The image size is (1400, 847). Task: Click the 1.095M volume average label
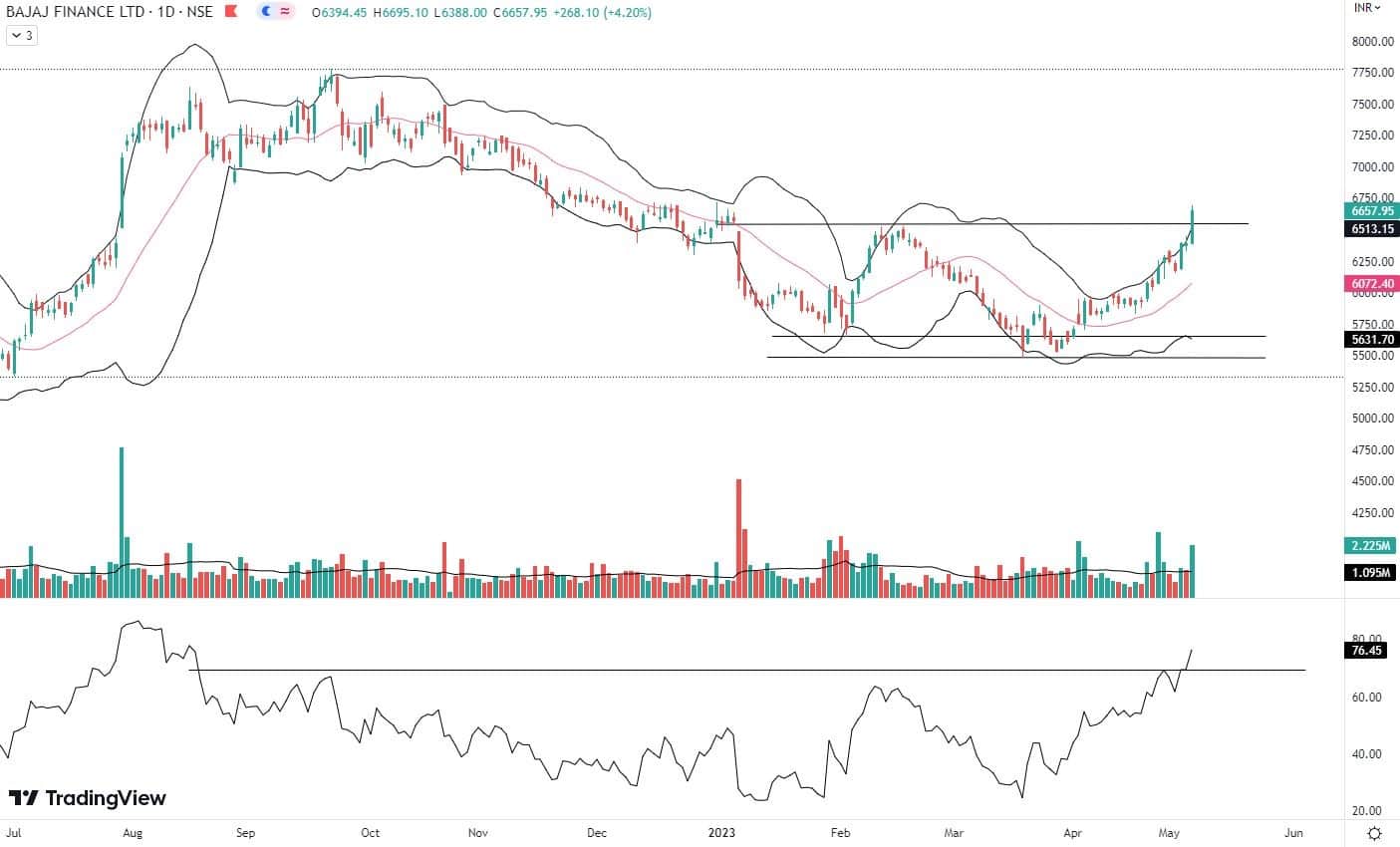[1371, 572]
